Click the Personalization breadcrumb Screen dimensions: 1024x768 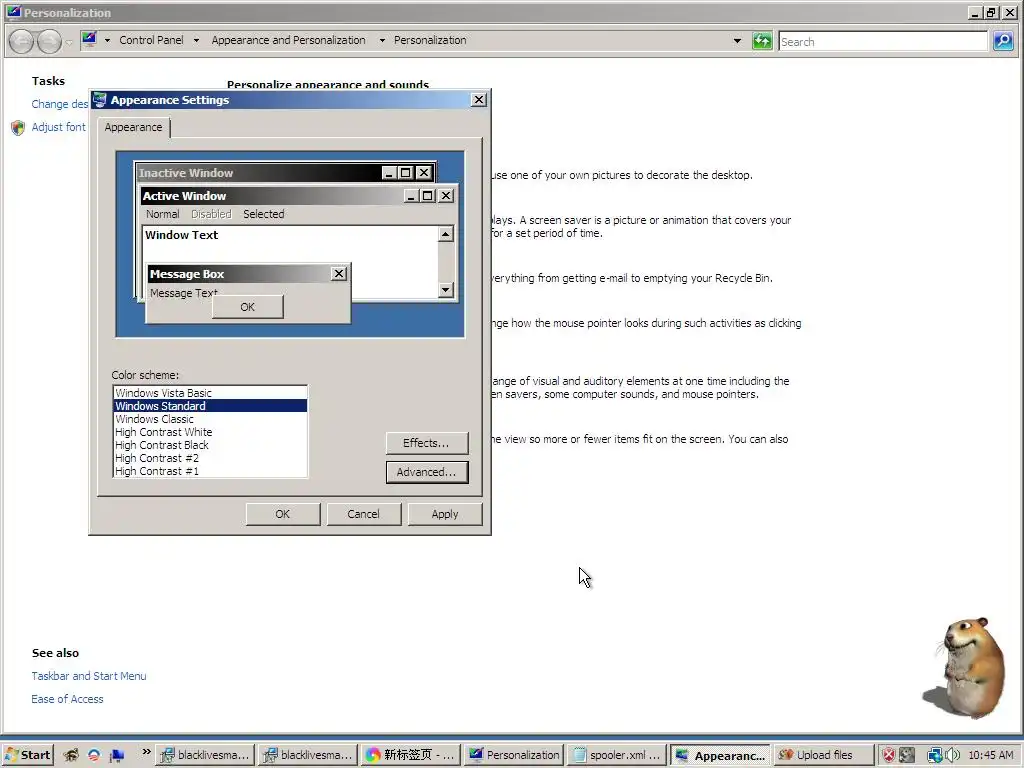click(430, 40)
